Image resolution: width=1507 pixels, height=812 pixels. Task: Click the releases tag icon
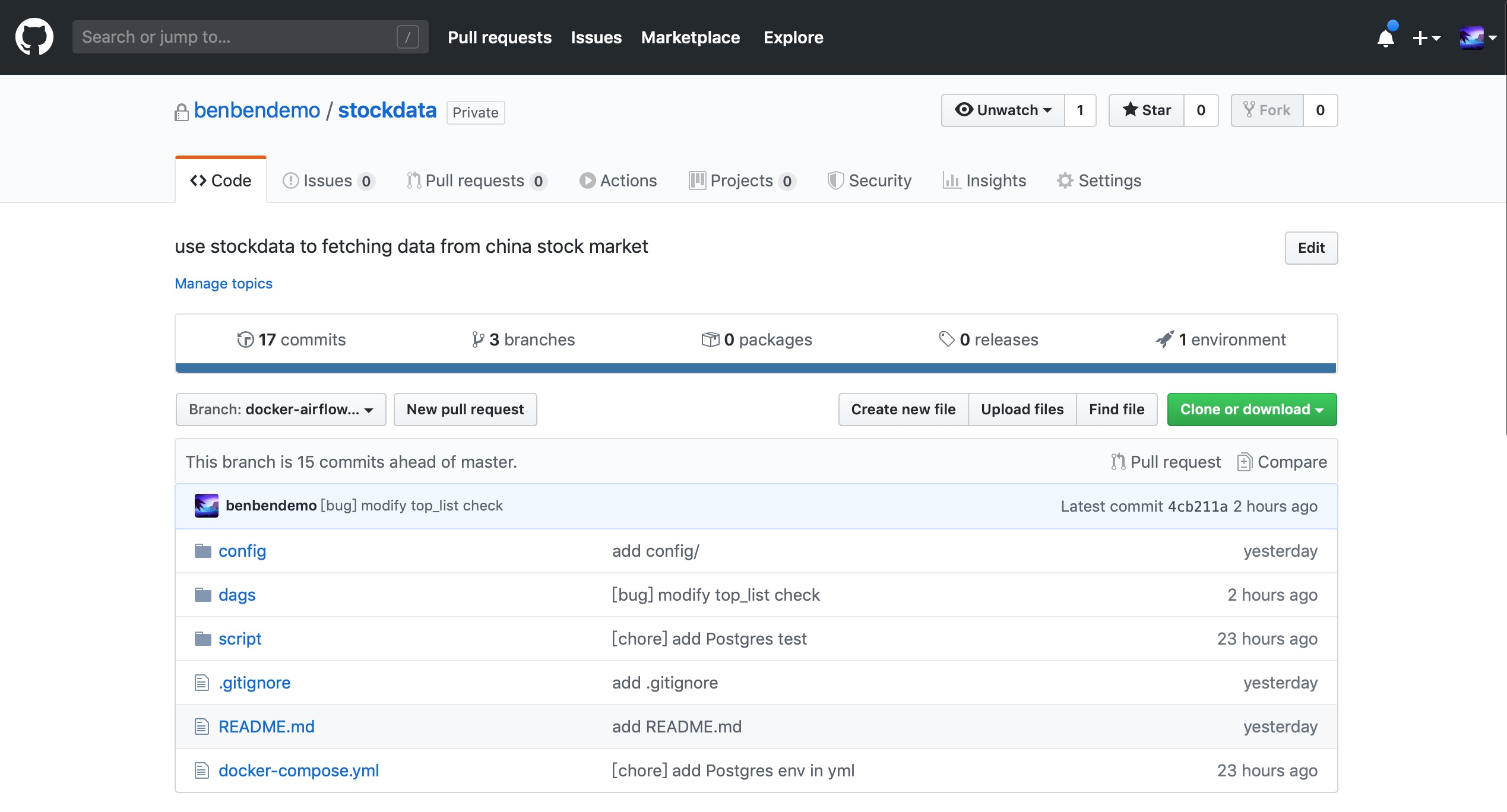tap(946, 340)
